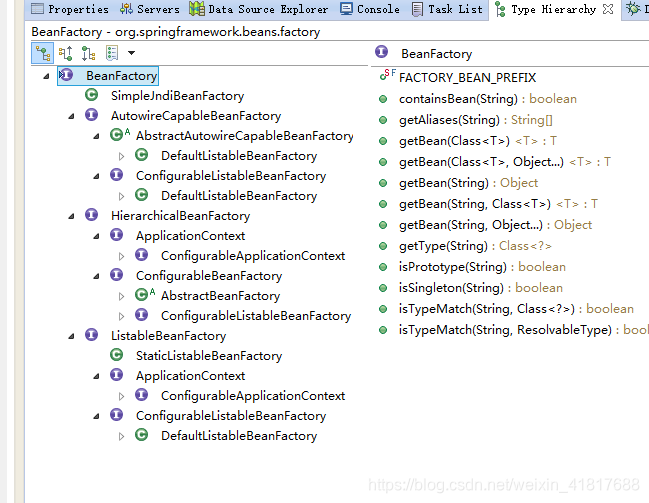Click the SimpleJndiBeanFactory class icon

[x=91, y=95]
